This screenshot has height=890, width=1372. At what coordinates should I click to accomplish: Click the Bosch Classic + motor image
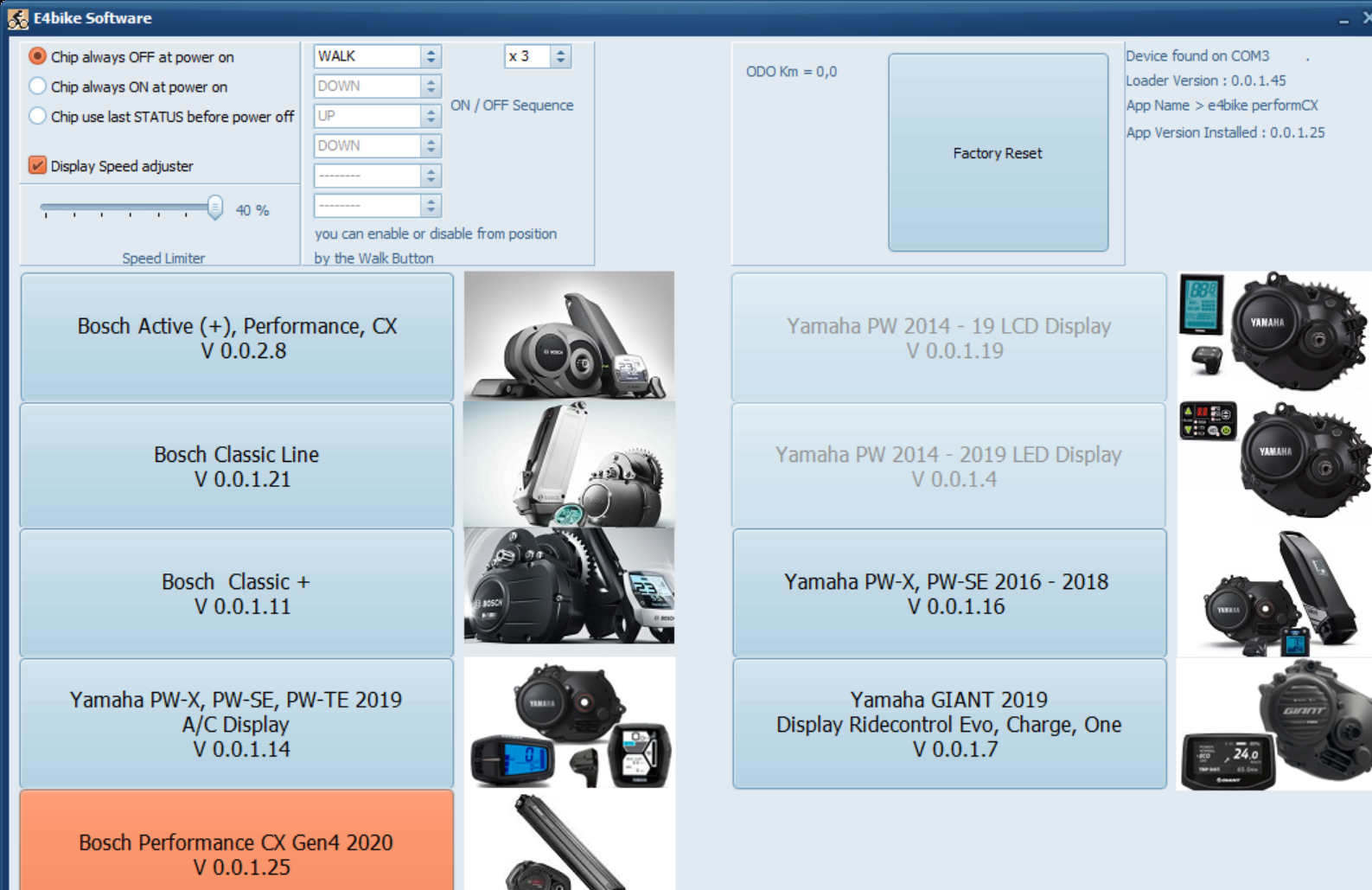tap(569, 586)
